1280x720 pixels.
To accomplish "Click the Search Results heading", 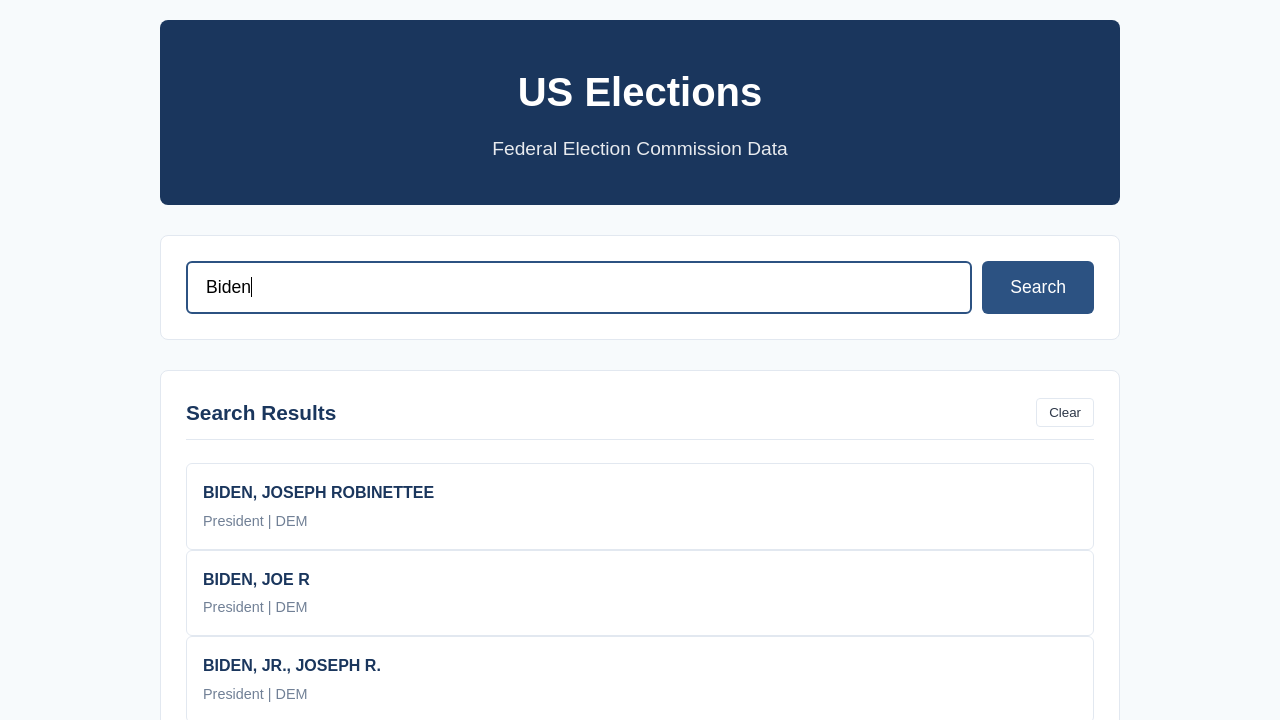I will 261,413.
